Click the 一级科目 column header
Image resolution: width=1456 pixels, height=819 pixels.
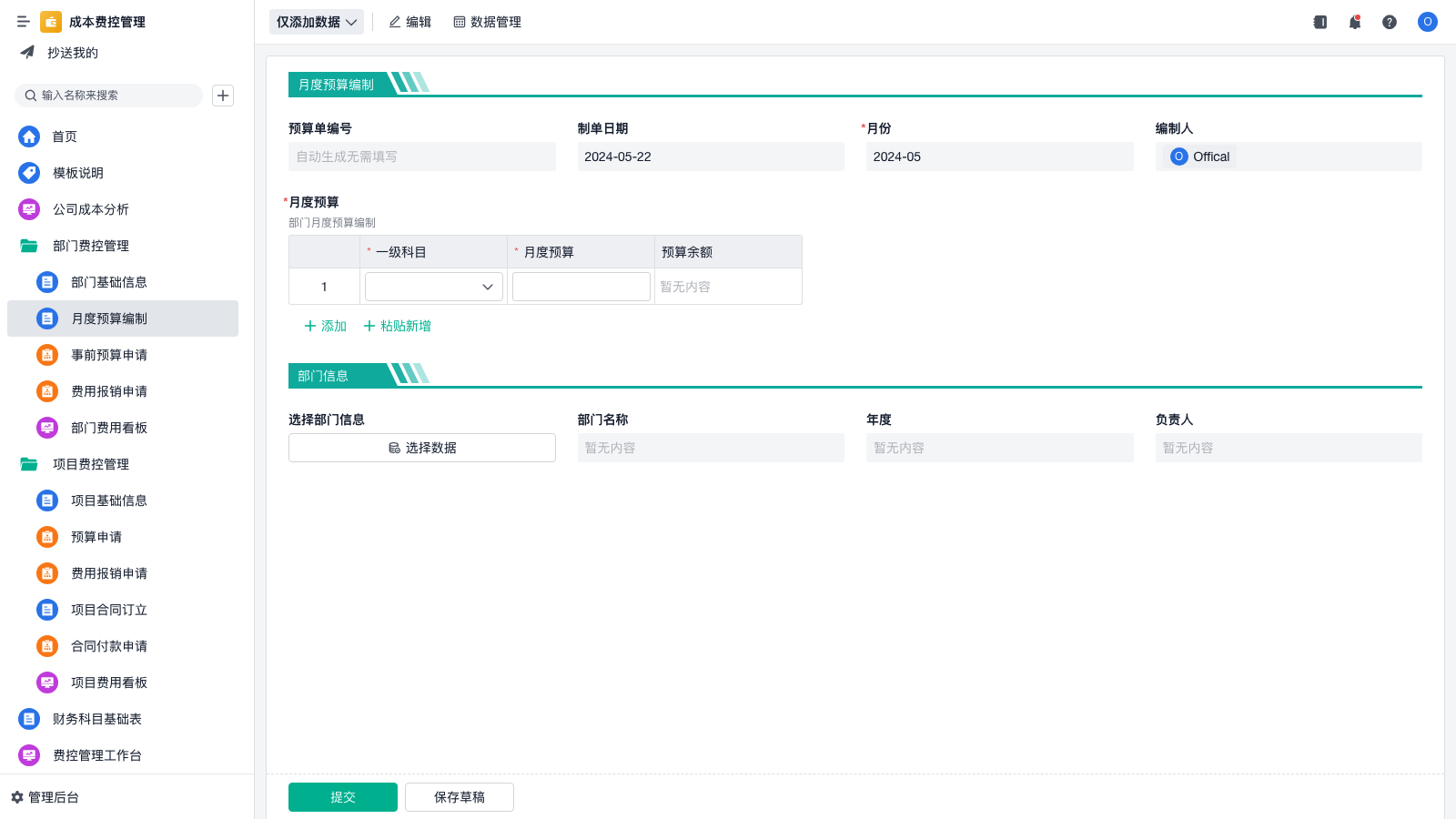(434, 252)
